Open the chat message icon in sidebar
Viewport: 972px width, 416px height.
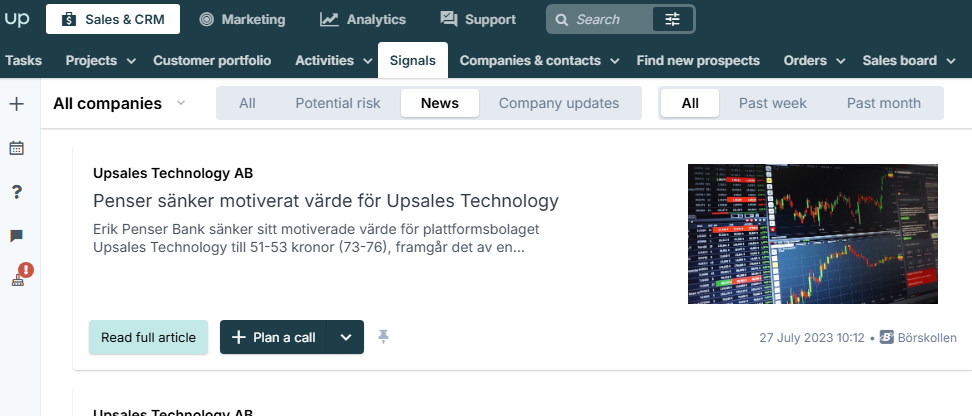pyautogui.click(x=17, y=236)
